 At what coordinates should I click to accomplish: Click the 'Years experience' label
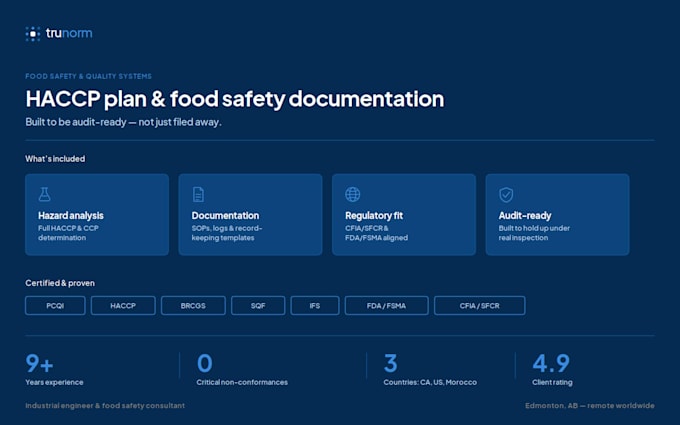54,382
